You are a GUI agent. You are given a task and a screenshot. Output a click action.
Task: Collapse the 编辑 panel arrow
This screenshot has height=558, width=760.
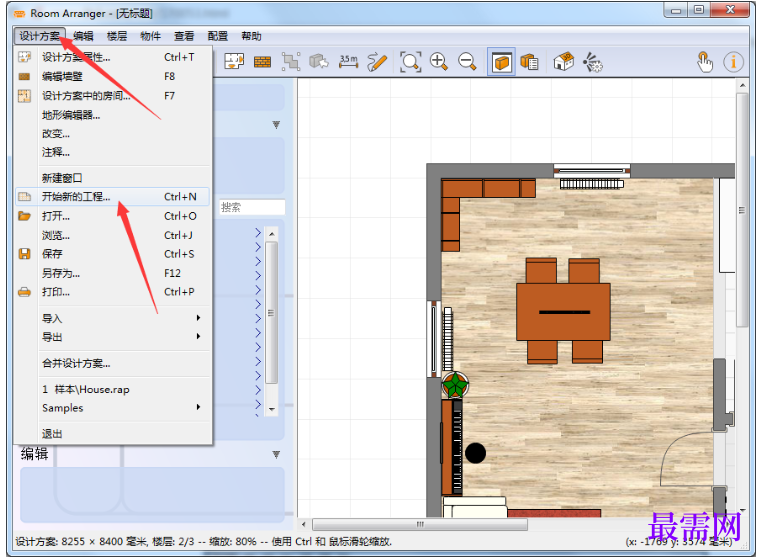[276, 455]
